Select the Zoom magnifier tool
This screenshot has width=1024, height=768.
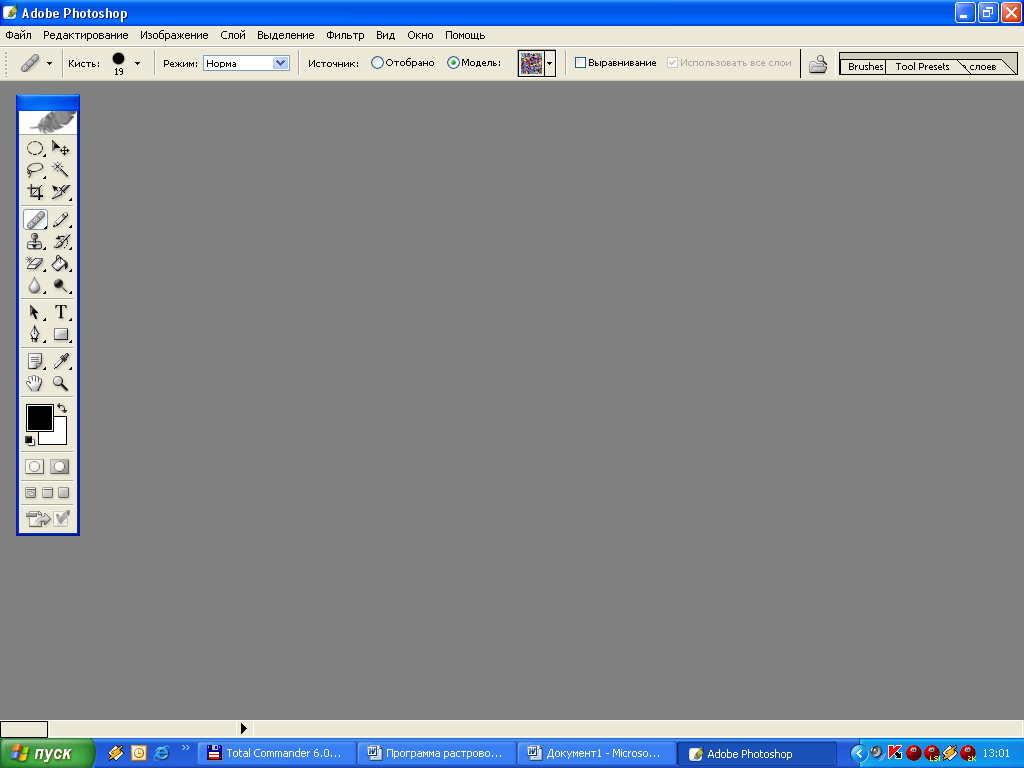tap(61, 383)
